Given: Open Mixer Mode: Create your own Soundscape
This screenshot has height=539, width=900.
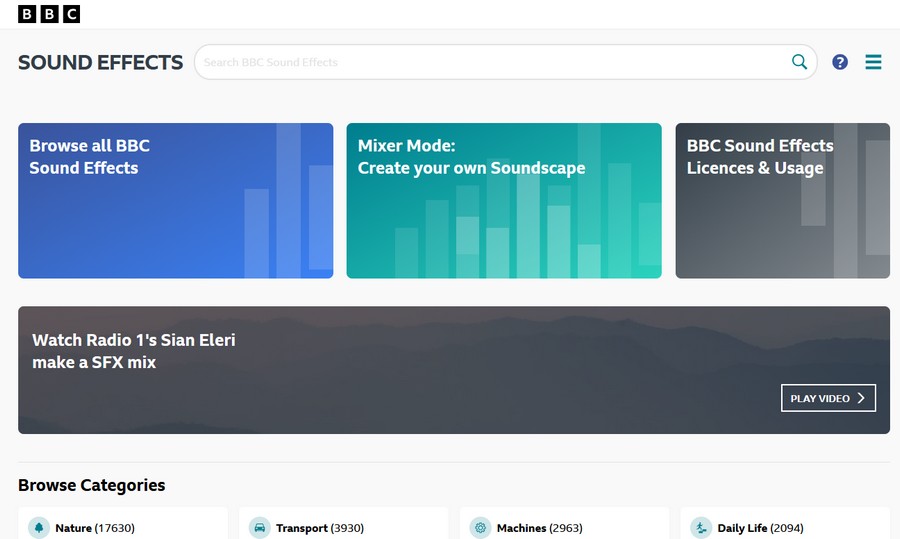Looking at the screenshot, I should click(503, 200).
